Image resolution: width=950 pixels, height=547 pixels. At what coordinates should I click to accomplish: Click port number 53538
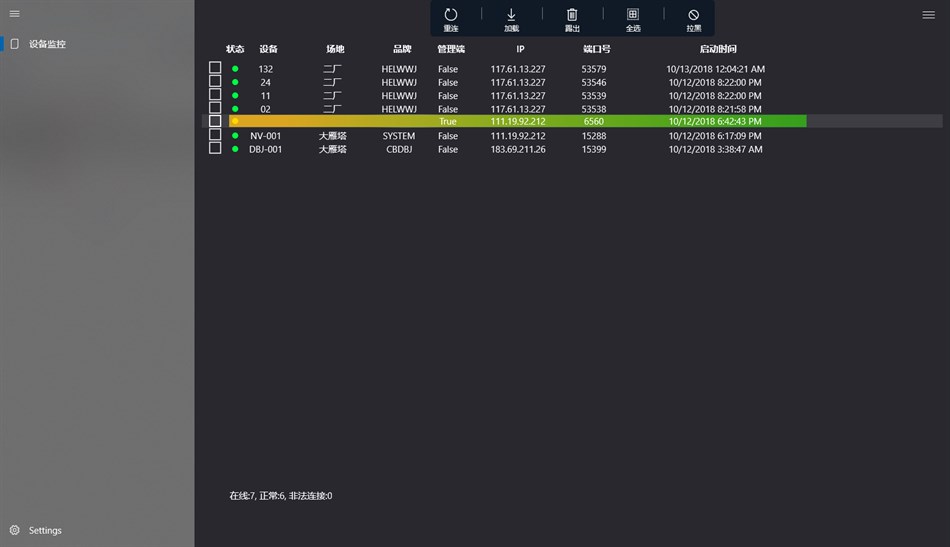point(594,109)
